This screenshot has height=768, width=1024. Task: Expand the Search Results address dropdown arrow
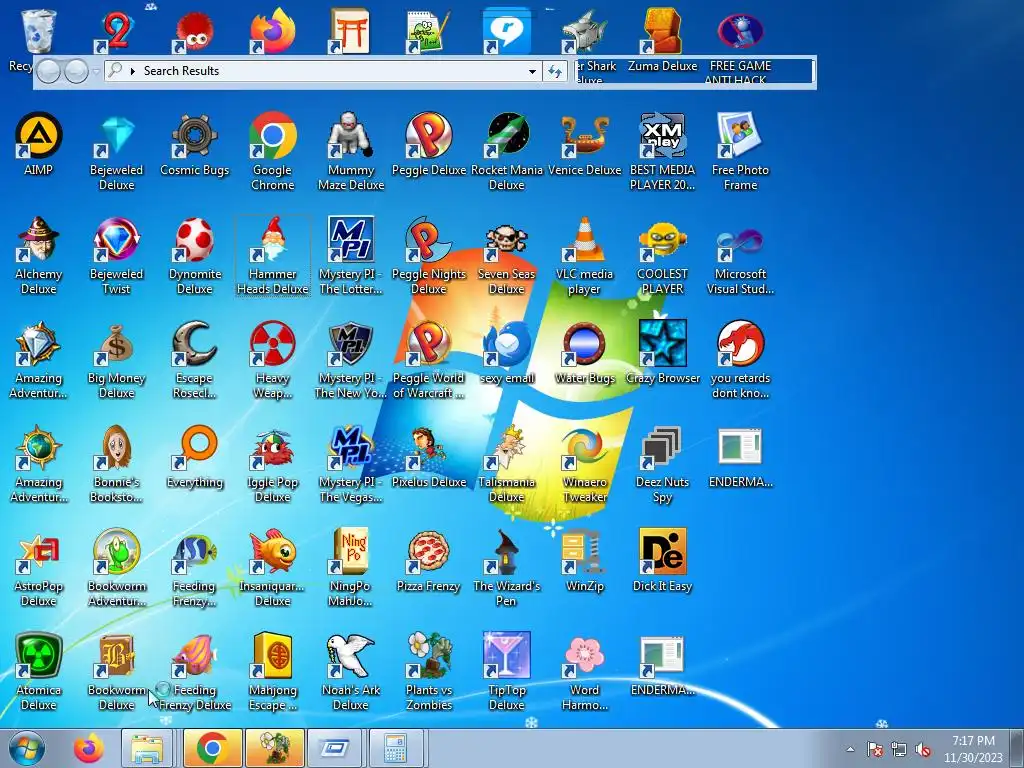click(x=533, y=71)
